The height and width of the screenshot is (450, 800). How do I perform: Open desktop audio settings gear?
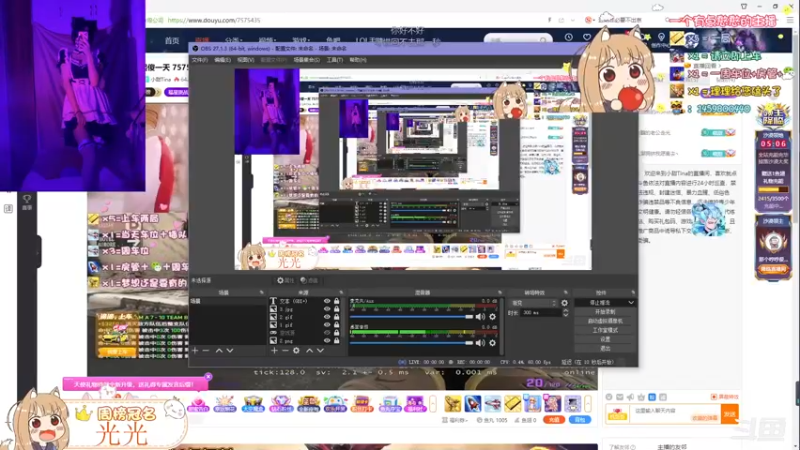click(x=492, y=343)
